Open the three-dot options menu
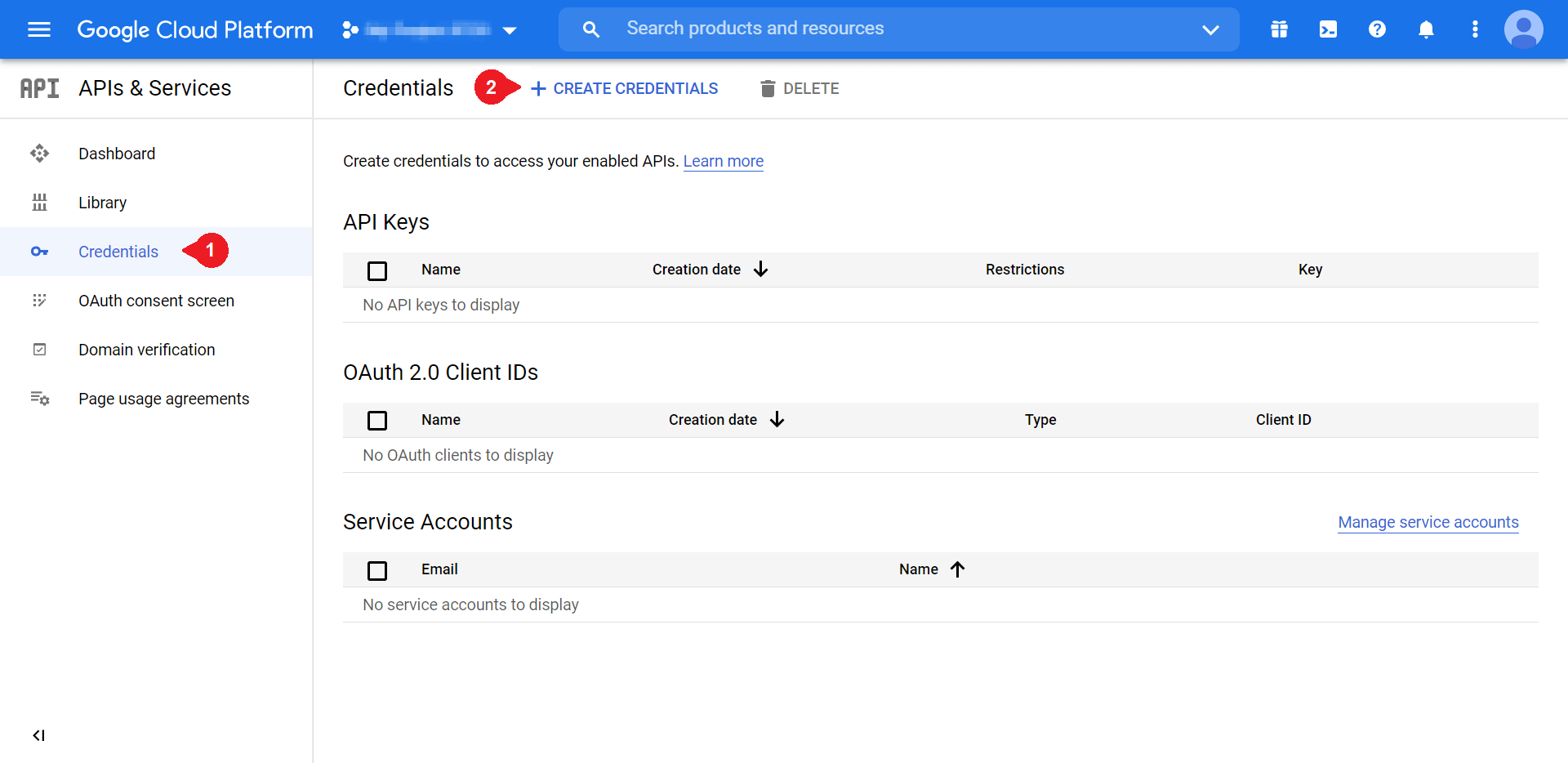Viewport: 1568px width, 763px height. pyautogui.click(x=1475, y=29)
